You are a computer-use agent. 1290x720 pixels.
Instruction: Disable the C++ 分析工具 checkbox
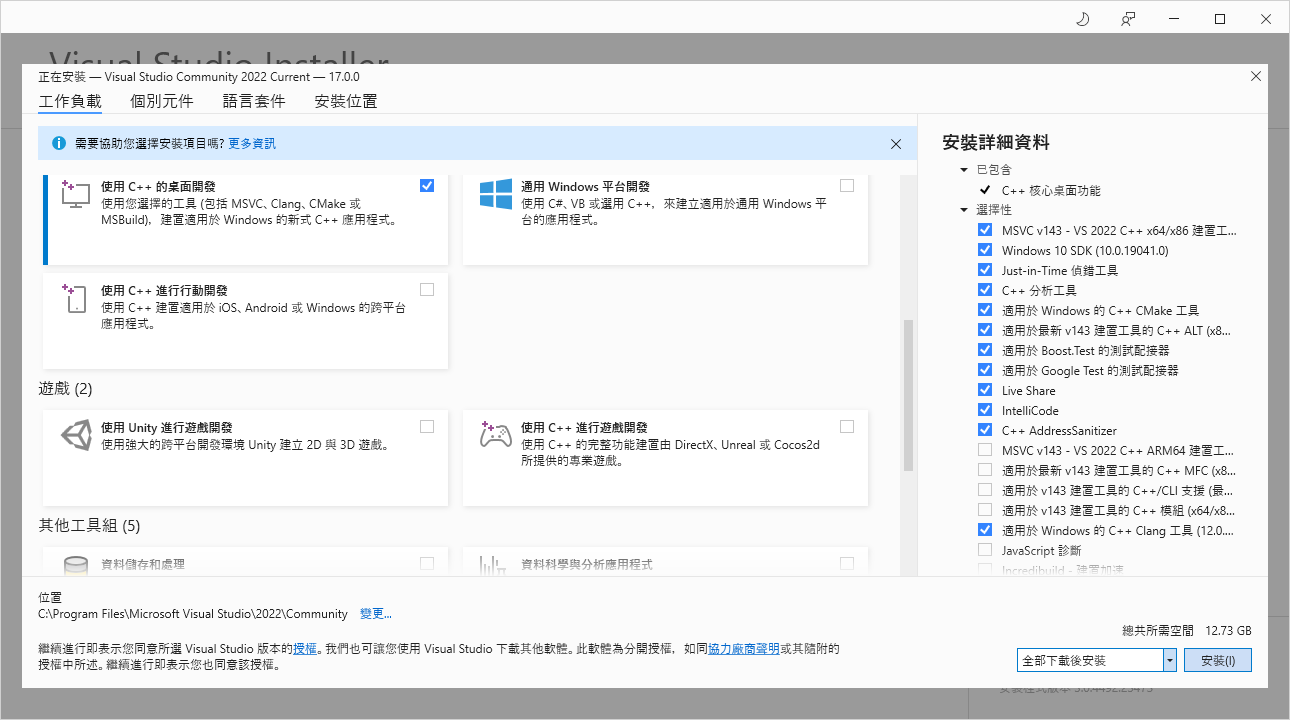click(x=985, y=290)
